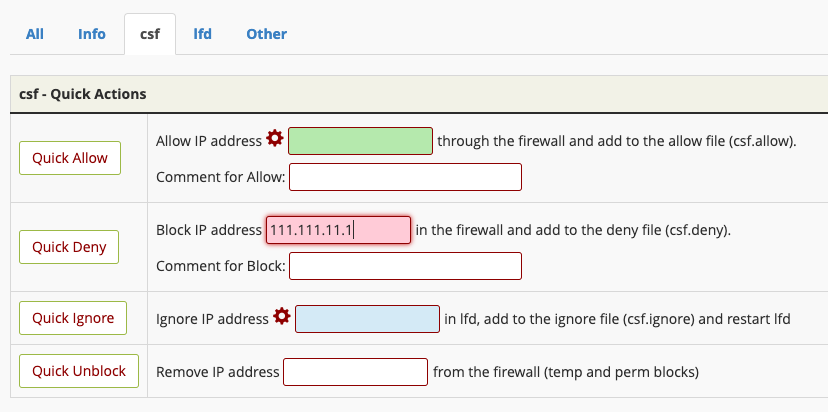Focus the blue Ignore IP address field
Image resolution: width=828 pixels, height=412 pixels.
point(368,319)
